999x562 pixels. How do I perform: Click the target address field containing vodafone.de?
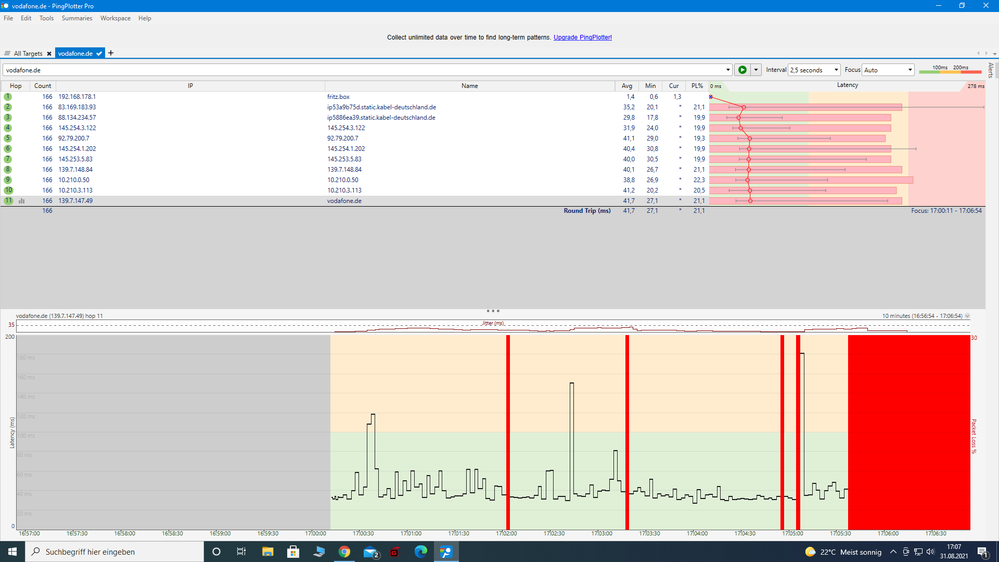point(363,70)
